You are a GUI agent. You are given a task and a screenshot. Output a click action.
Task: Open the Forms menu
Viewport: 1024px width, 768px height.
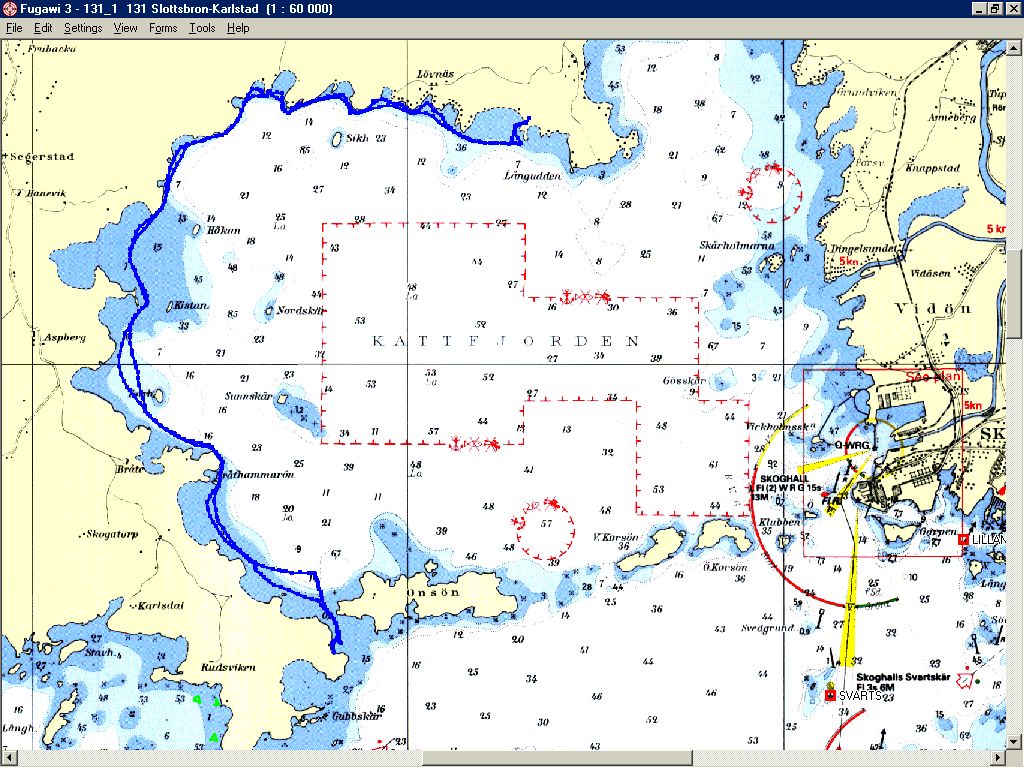(163, 28)
